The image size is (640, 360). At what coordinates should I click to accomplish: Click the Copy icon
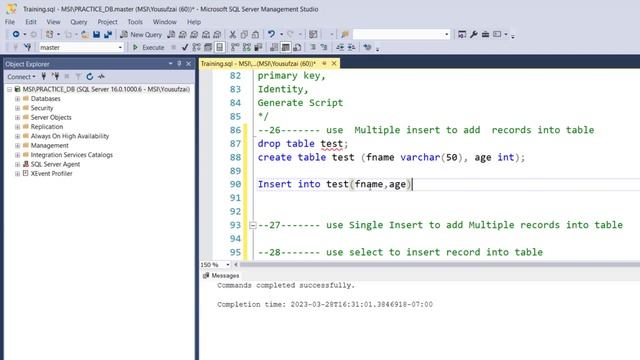pos(244,35)
